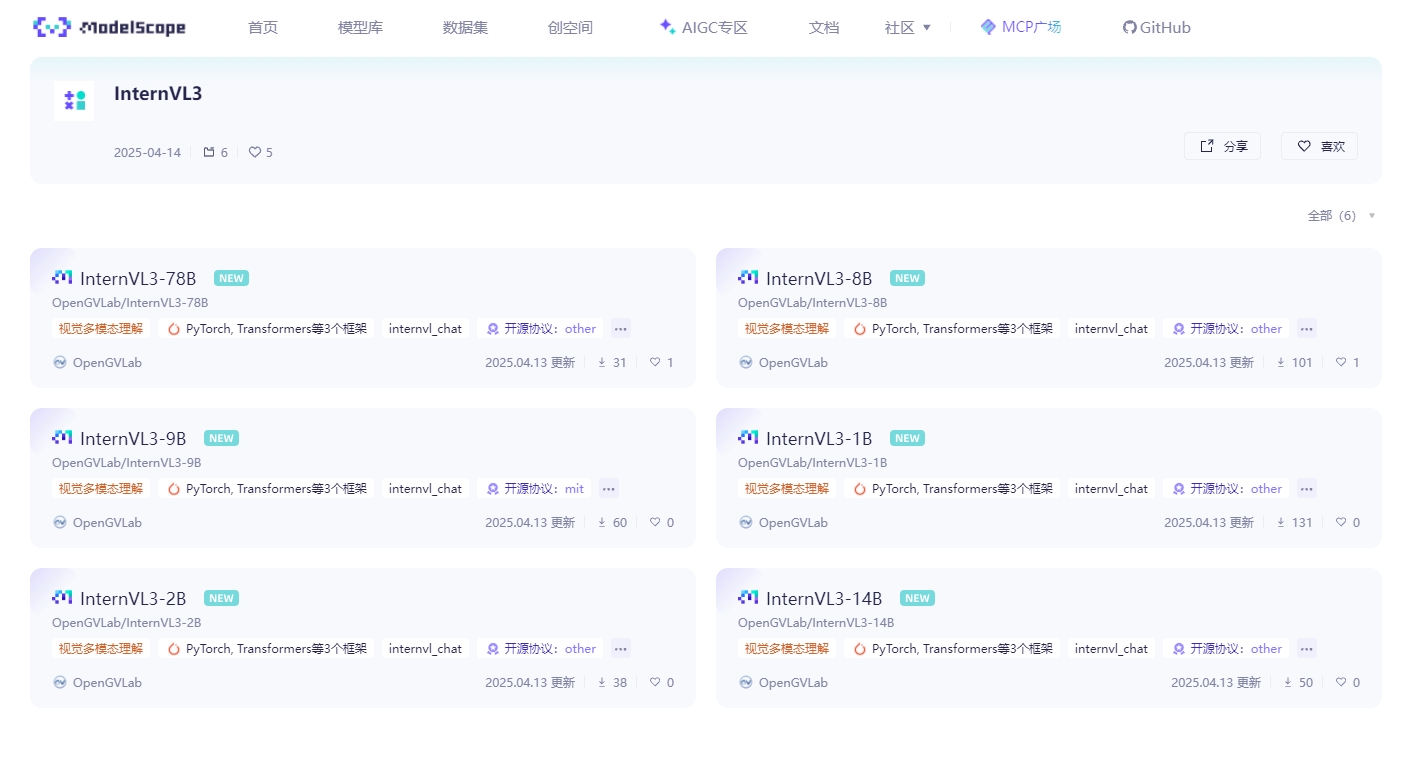
Task: Click the PyTorch flame icon on InternVL3-2B card
Action: [174, 648]
